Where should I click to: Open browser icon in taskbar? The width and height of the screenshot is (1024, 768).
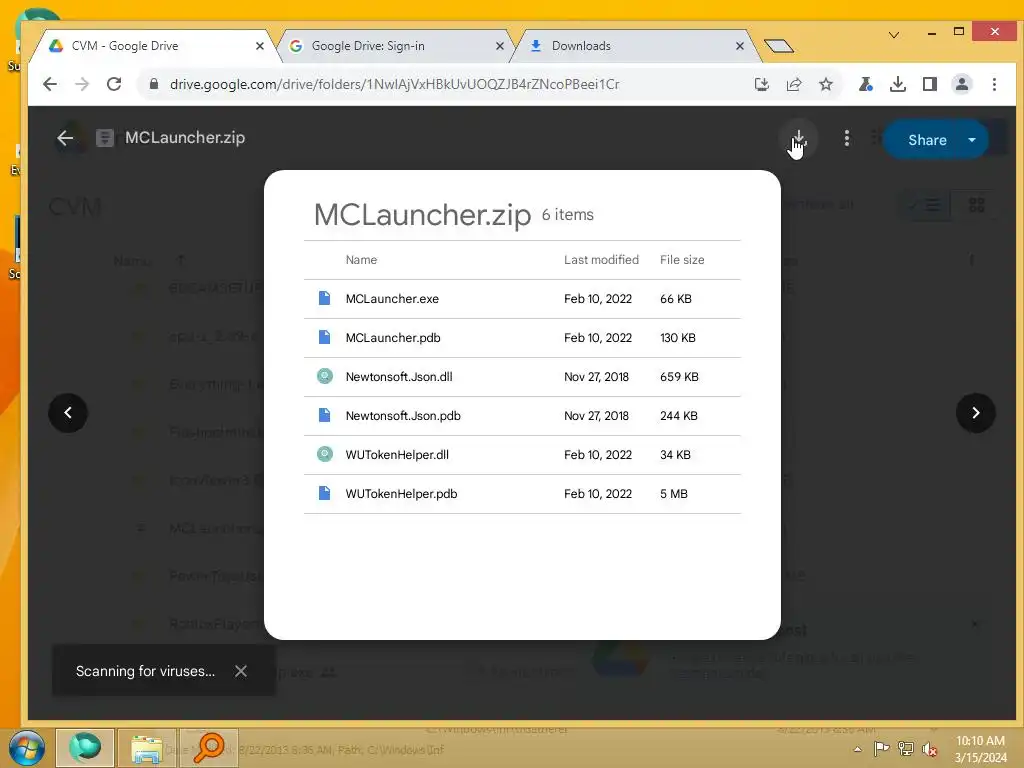coord(85,748)
